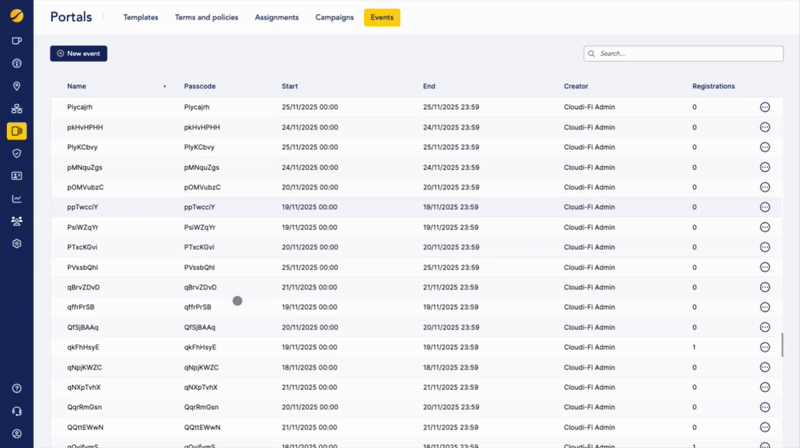
Task: Open actions menu for PlyKCbvy event
Action: 765,147
